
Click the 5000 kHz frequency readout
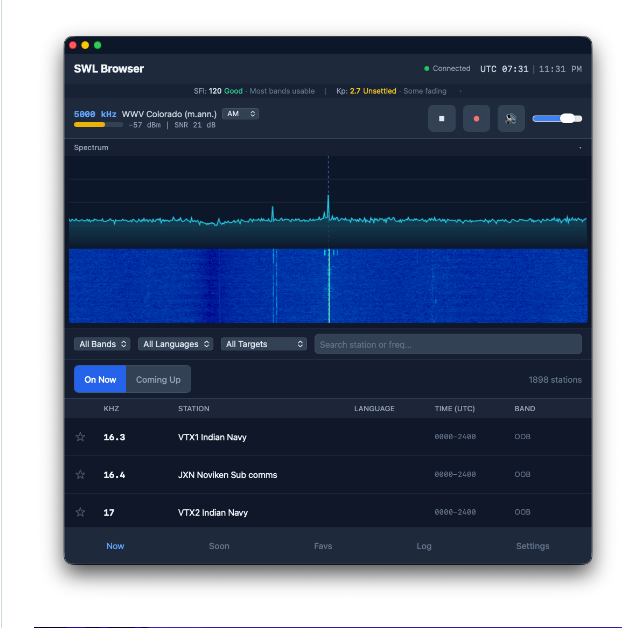[x=95, y=114]
